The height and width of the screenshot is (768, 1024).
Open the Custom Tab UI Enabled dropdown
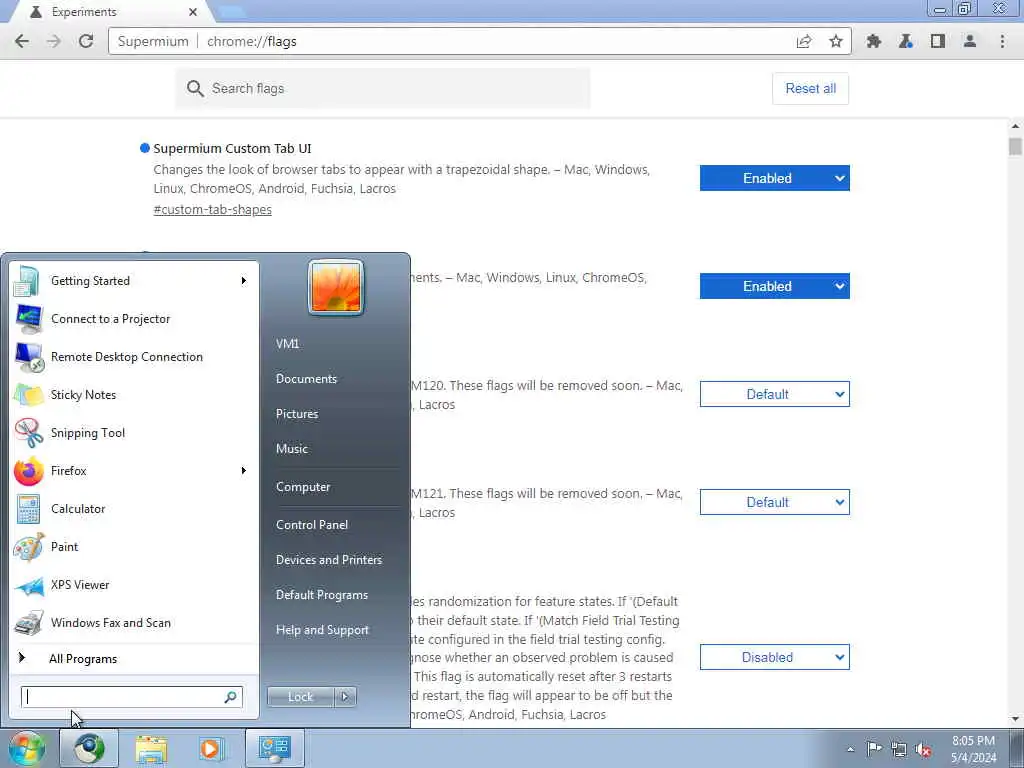[x=775, y=178]
